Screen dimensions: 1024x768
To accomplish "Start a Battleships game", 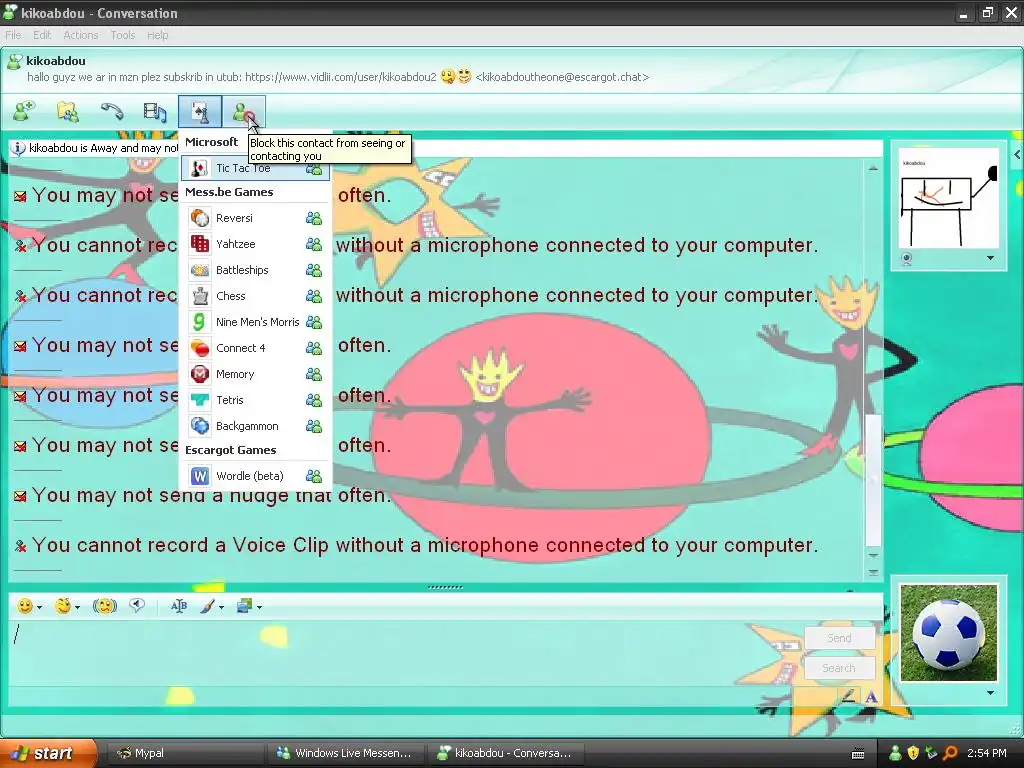I will (x=255, y=270).
